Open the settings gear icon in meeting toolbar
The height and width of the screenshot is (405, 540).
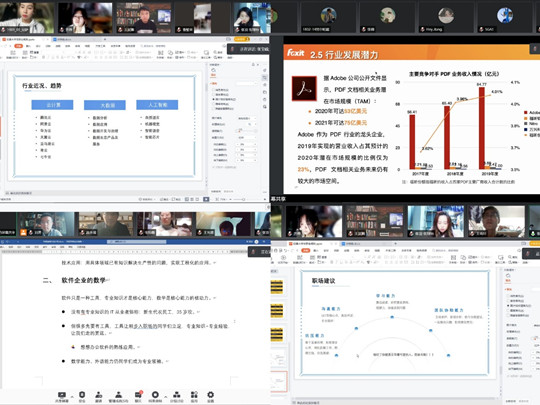click(x=210, y=395)
